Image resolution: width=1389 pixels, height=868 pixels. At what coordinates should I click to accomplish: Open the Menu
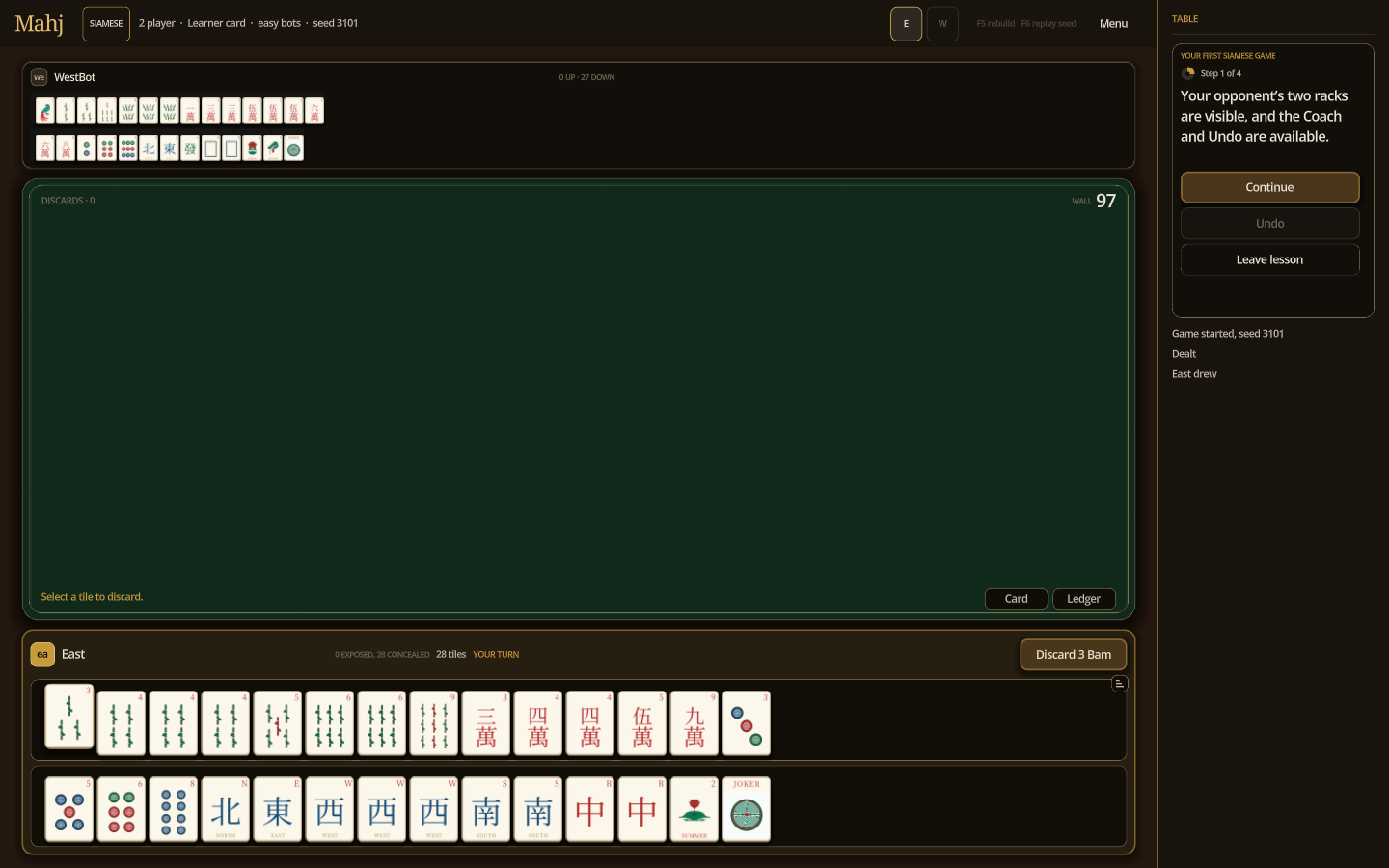[1113, 24]
